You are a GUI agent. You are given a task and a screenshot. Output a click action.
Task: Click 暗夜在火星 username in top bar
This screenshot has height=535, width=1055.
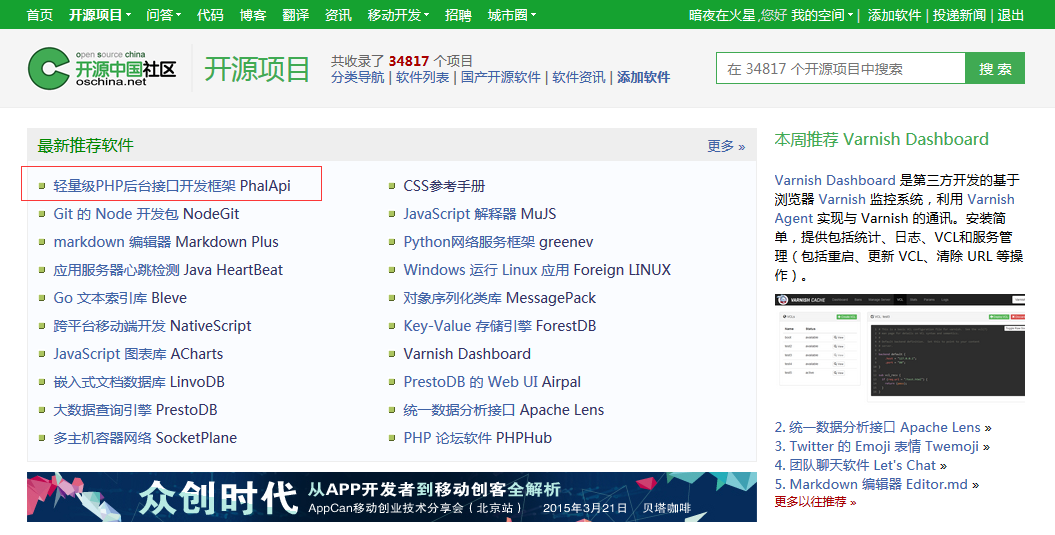click(x=723, y=15)
